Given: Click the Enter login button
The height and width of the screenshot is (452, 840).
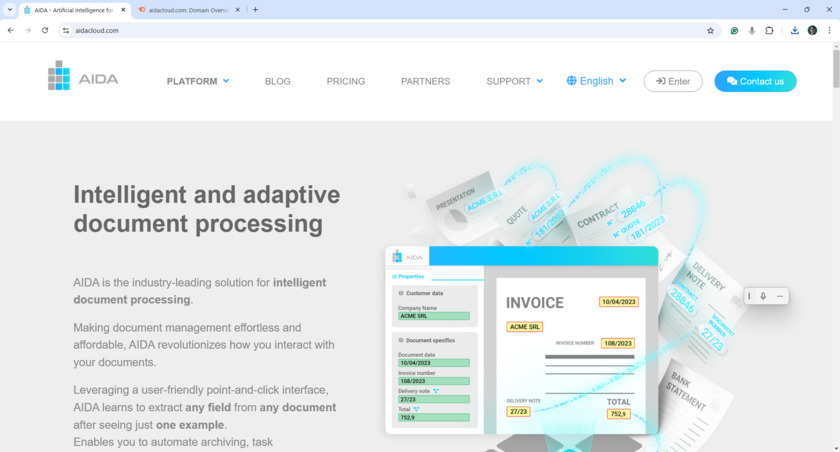Looking at the screenshot, I should tap(673, 81).
